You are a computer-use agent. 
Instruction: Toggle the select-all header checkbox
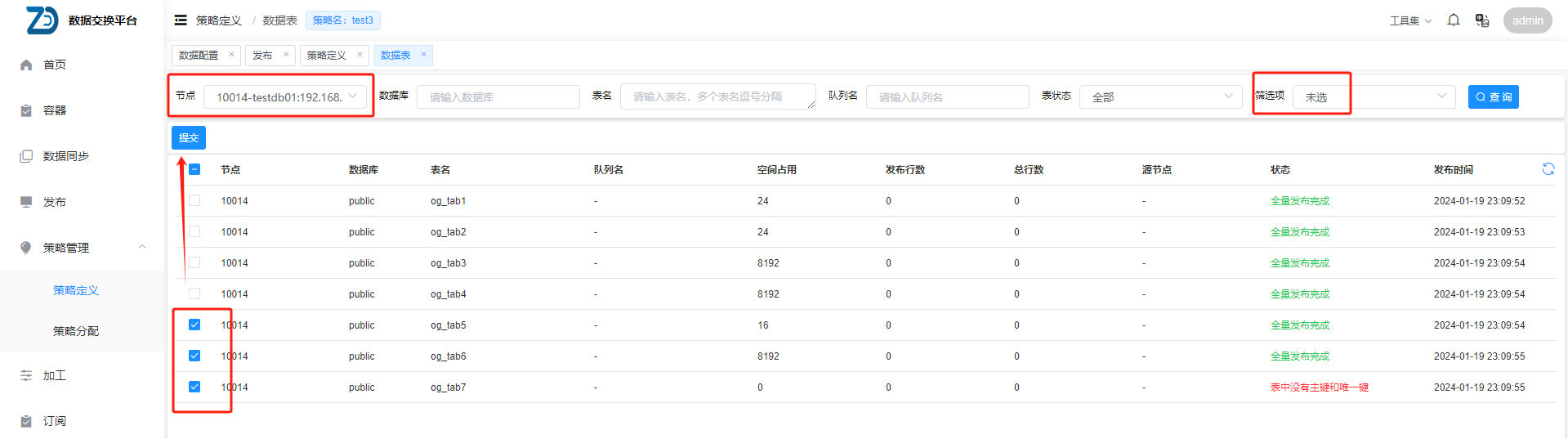(194, 169)
